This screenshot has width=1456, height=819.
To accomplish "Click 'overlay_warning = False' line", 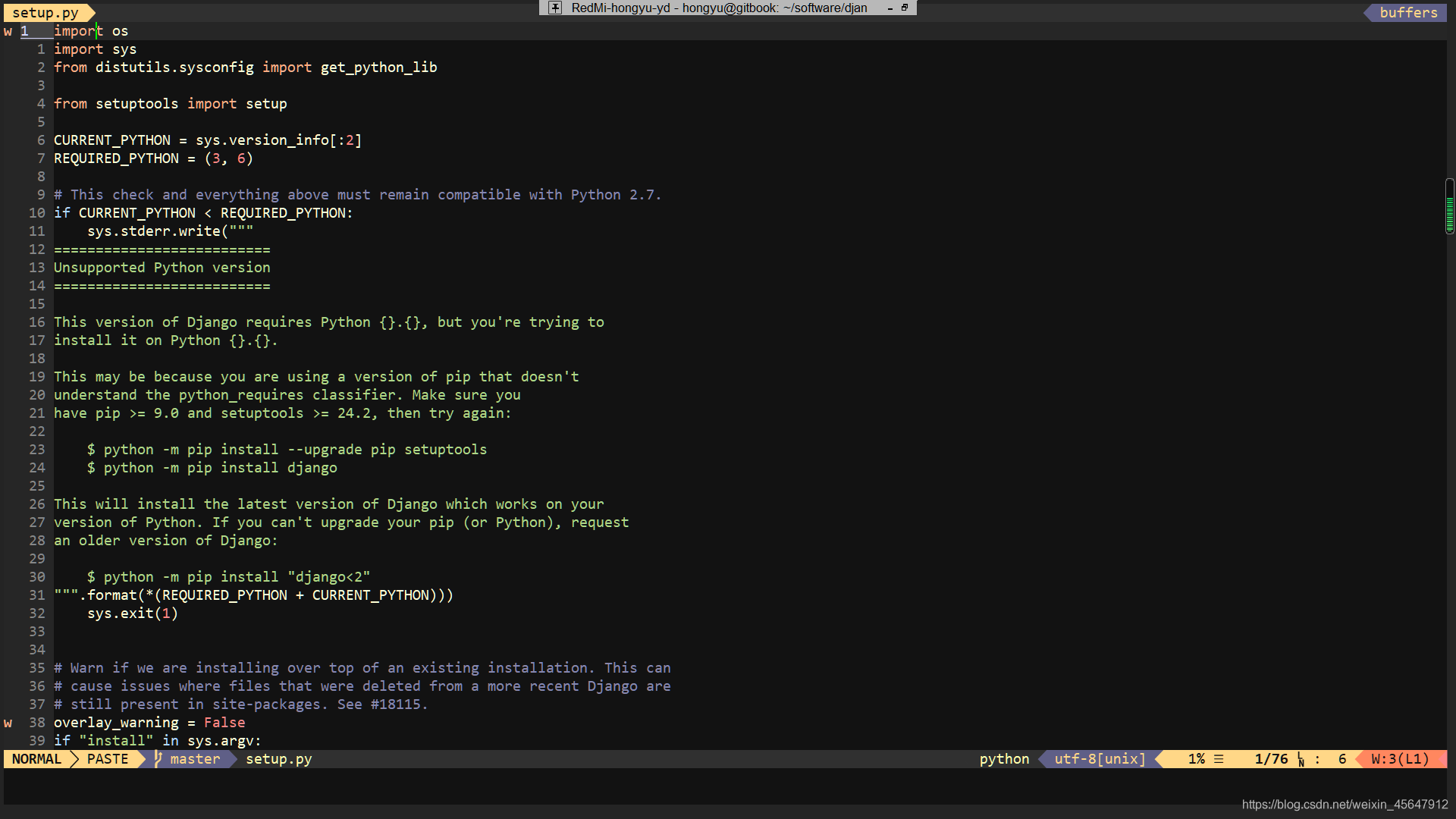I will 149,723.
